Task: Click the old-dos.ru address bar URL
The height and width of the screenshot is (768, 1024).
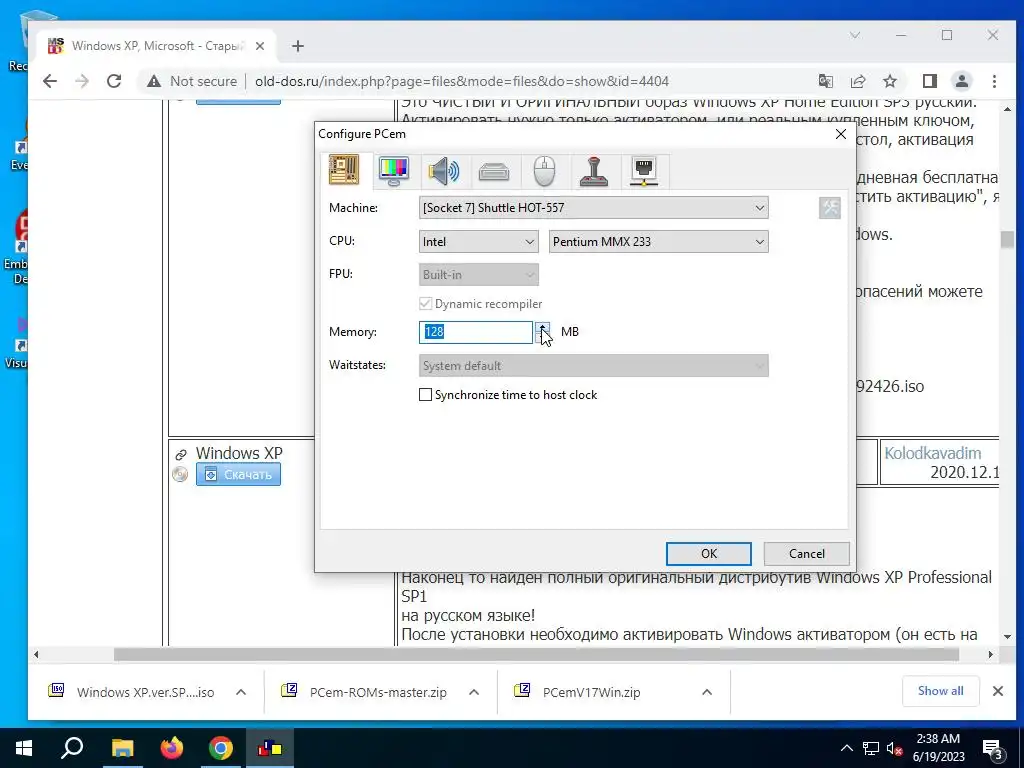Action: (x=462, y=82)
